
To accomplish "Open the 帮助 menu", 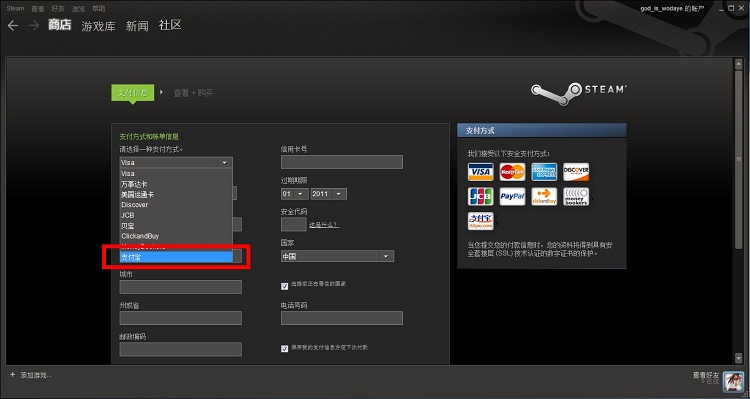I will coord(99,9).
